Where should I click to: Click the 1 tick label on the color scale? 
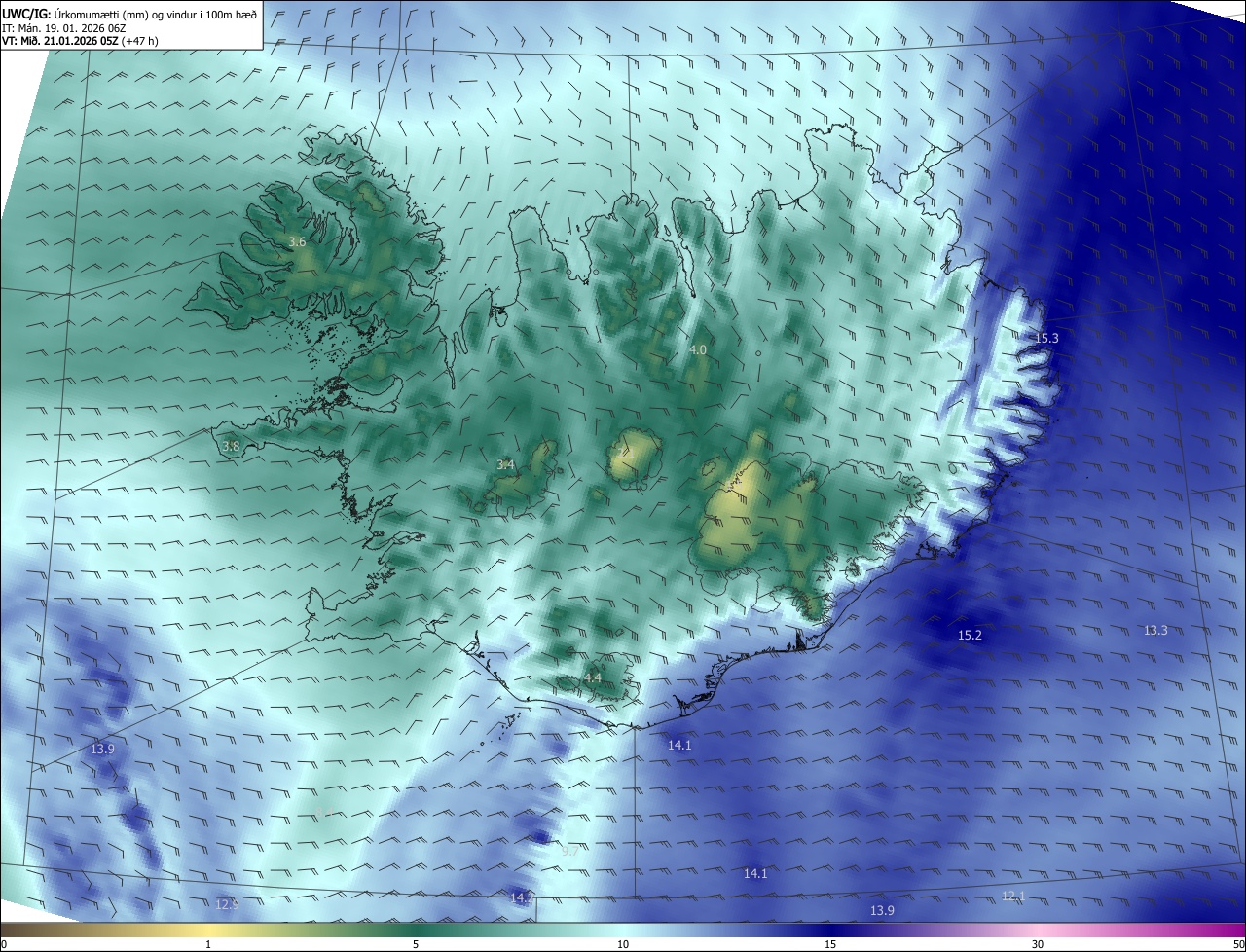(208, 944)
